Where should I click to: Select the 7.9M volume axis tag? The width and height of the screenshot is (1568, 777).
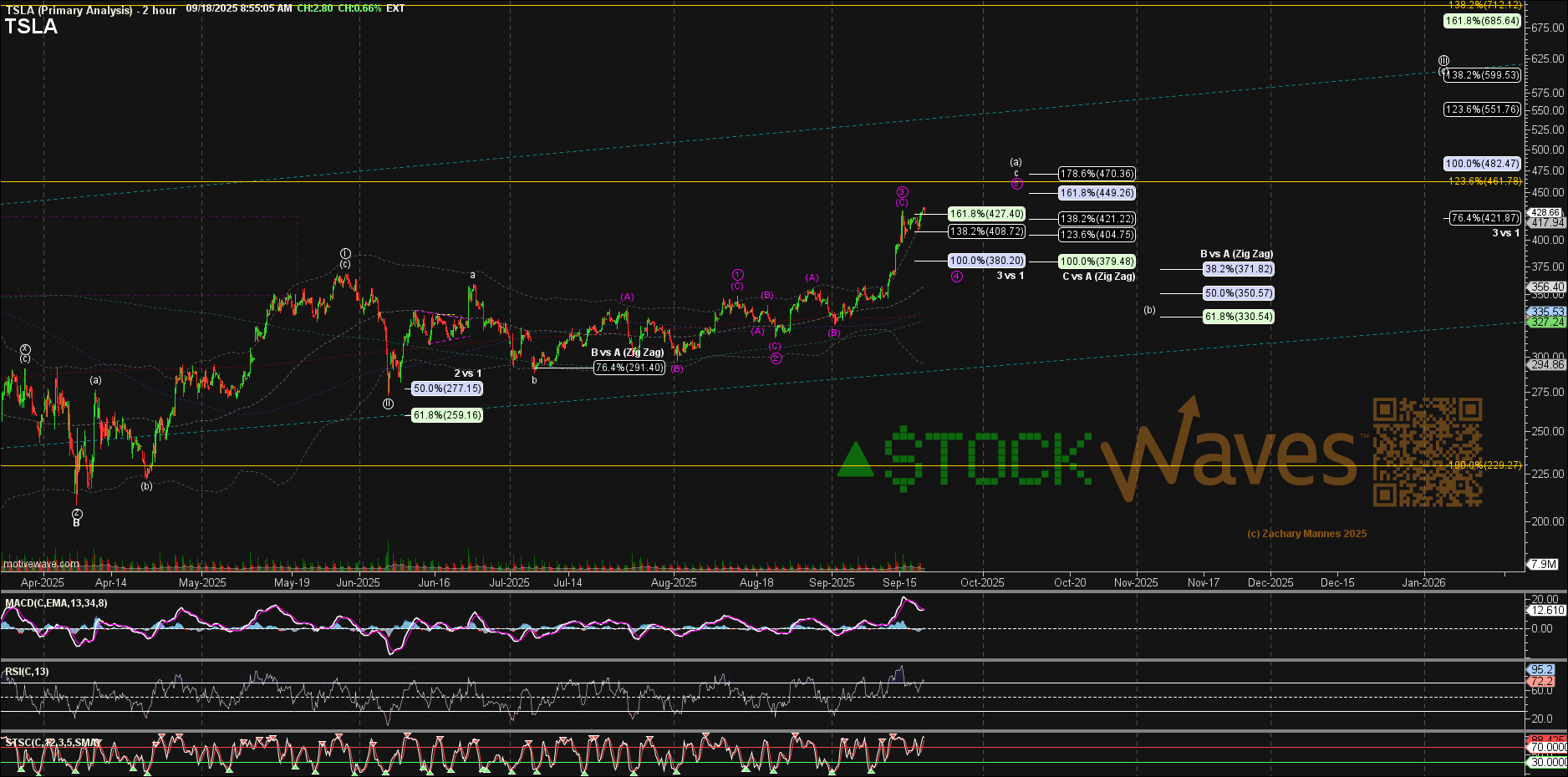(x=1543, y=565)
